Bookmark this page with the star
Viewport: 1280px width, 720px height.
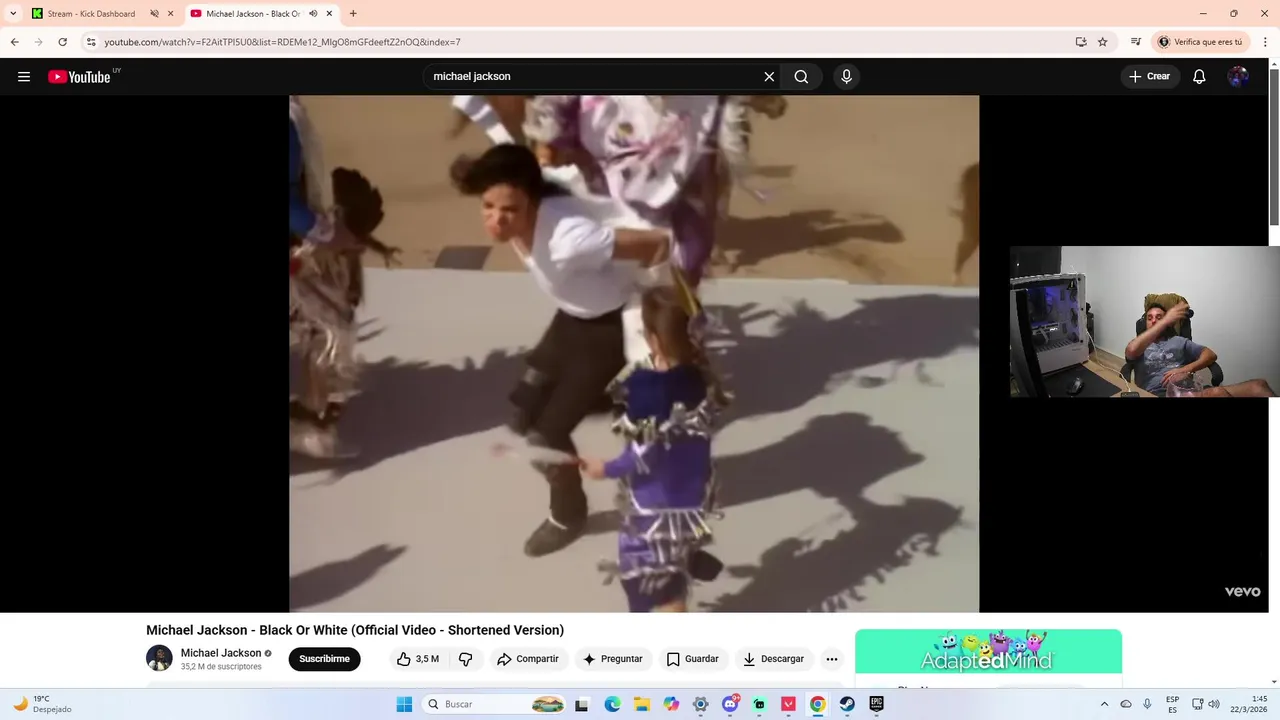(x=1103, y=42)
